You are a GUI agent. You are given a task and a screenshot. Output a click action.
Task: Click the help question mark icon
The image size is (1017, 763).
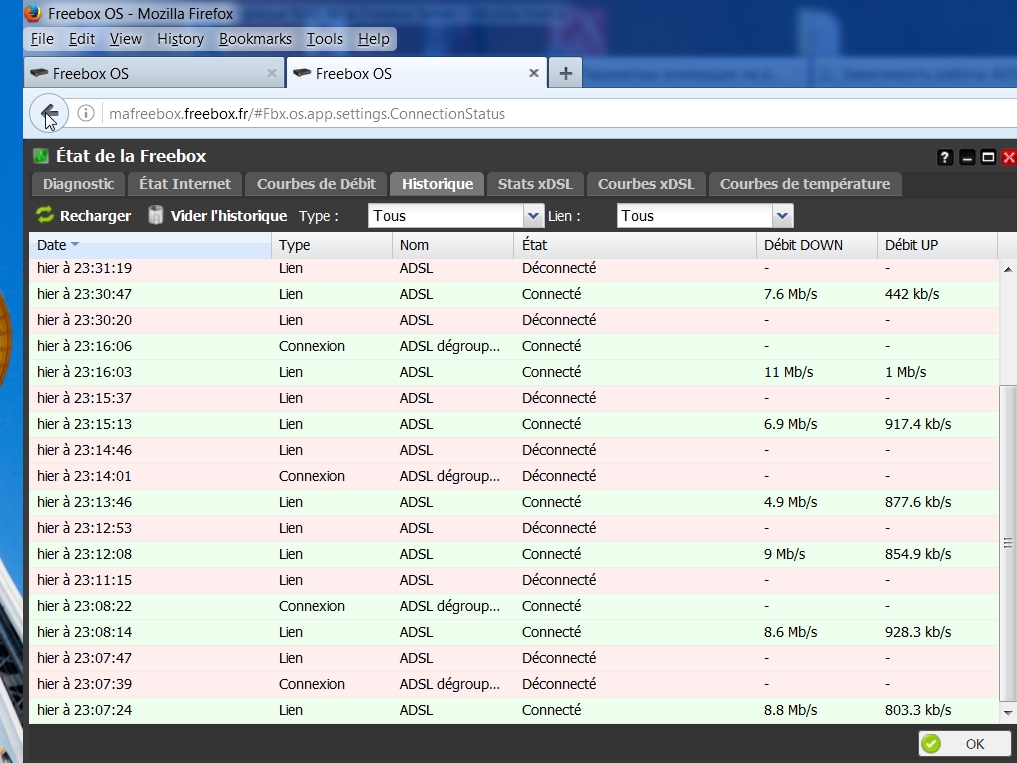coord(945,157)
